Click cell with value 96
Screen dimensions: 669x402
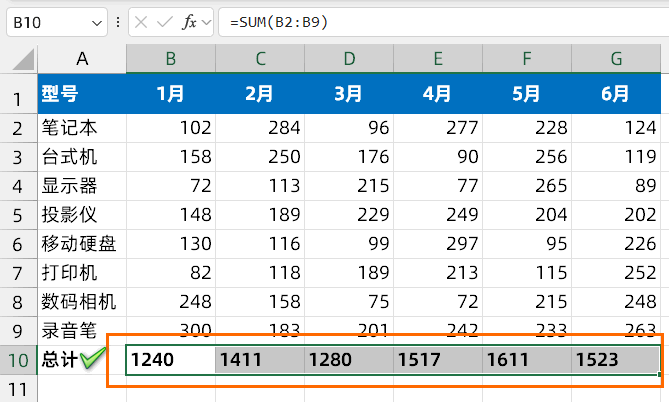tap(349, 128)
